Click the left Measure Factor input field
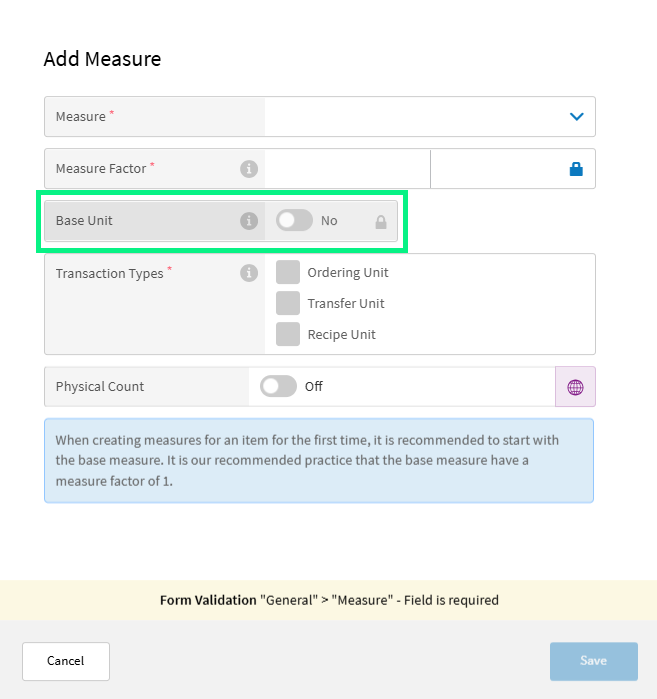The height and width of the screenshot is (699, 657). coord(347,169)
